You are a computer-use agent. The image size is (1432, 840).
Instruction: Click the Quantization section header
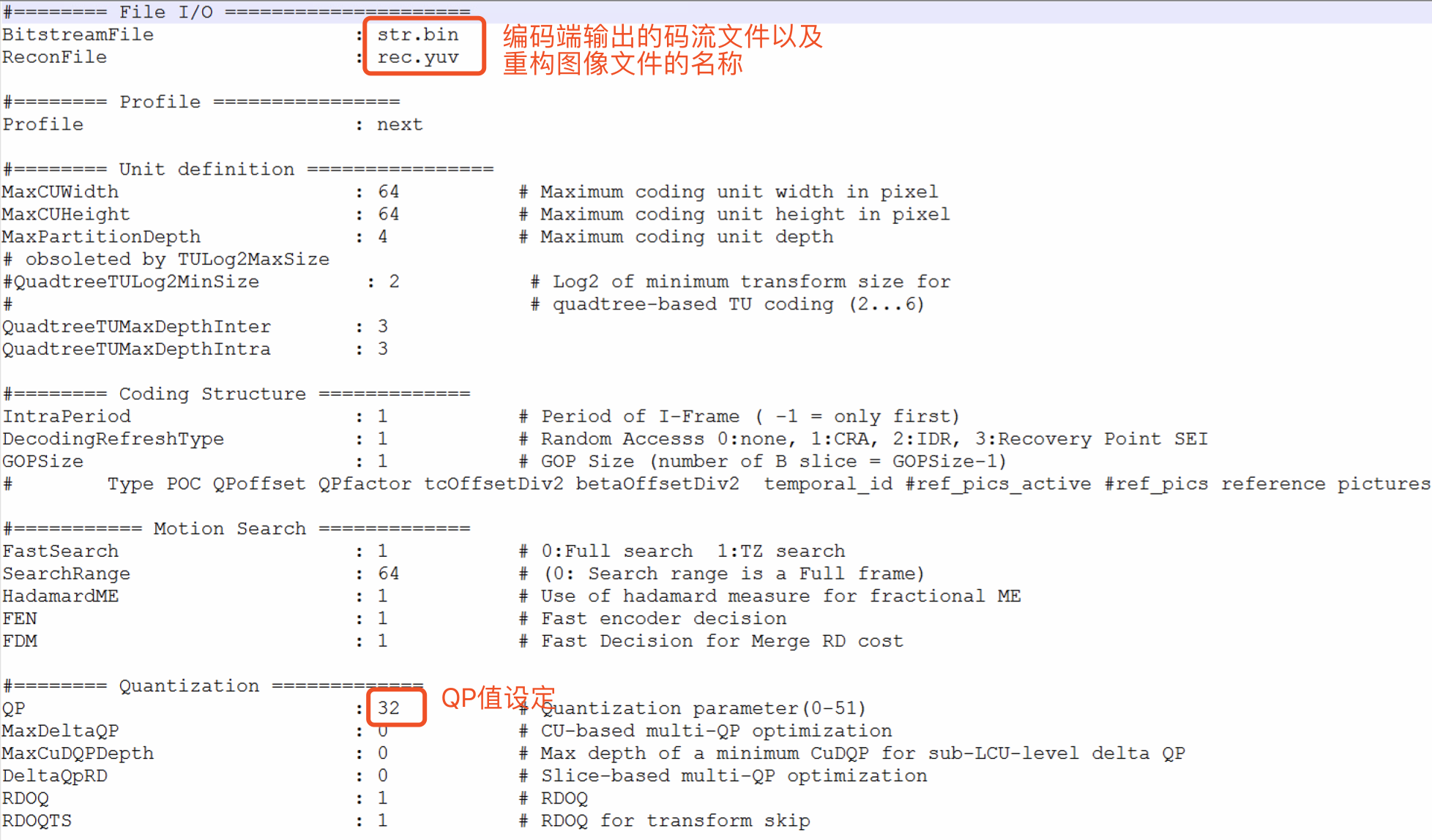pos(189,686)
